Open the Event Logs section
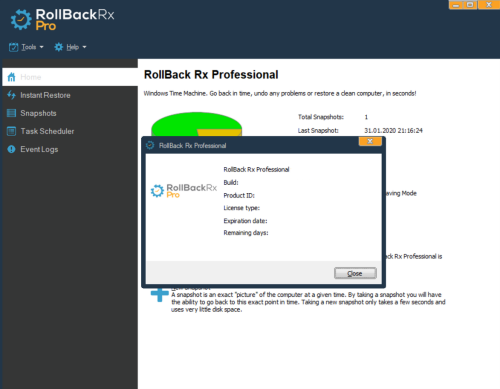This screenshot has width=500, height=389. click(70, 149)
